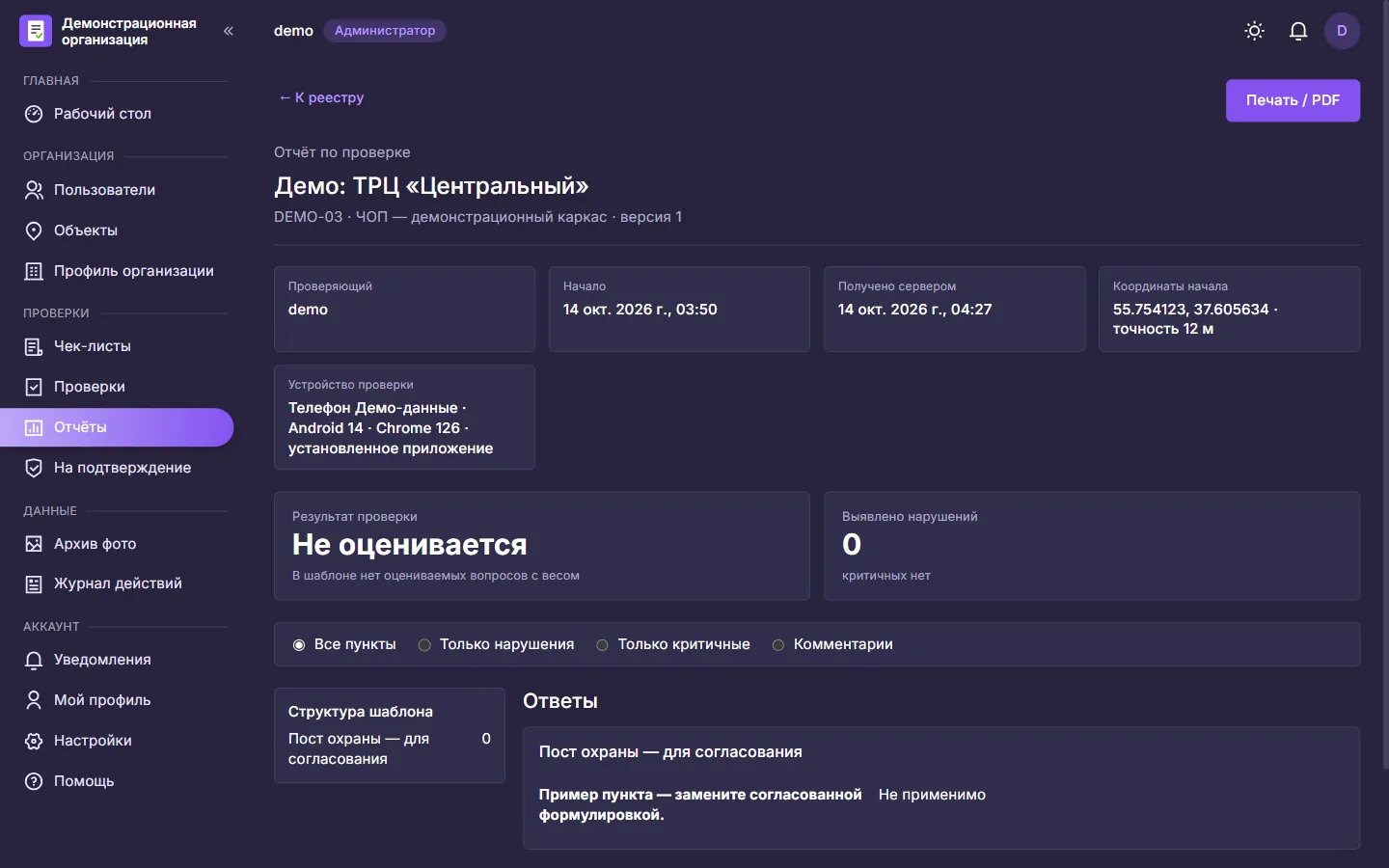The width and height of the screenshot is (1389, 868).
Task: Click the Профиль организации building icon
Action: pos(34,271)
